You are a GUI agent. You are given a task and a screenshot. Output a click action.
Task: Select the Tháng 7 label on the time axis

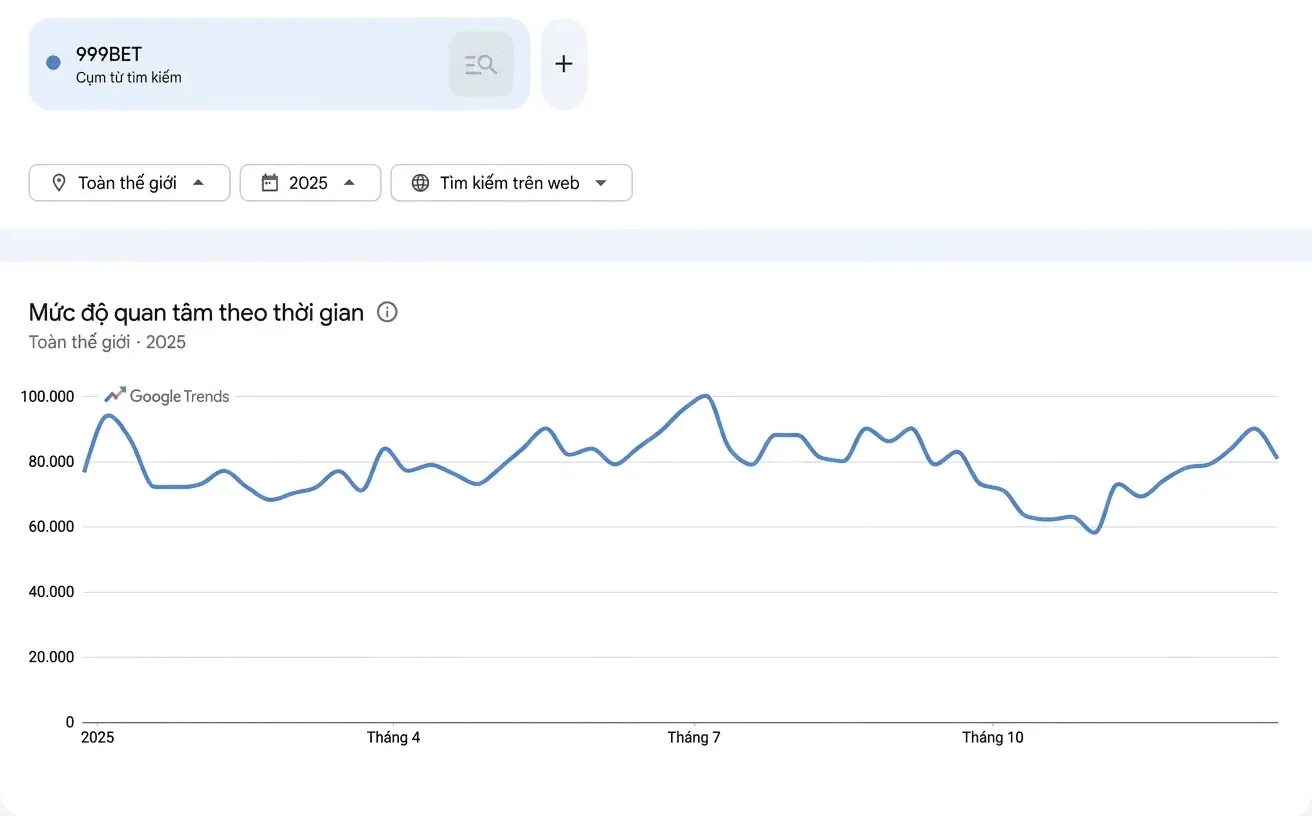(694, 738)
